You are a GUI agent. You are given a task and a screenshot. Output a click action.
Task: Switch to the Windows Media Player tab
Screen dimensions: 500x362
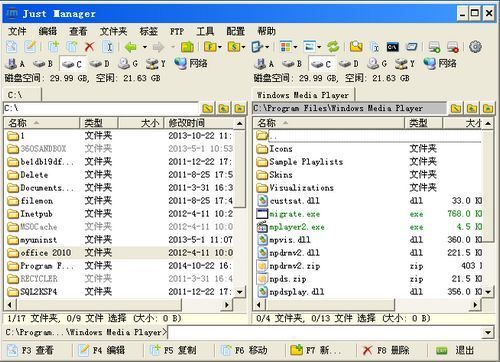pyautogui.click(x=303, y=95)
